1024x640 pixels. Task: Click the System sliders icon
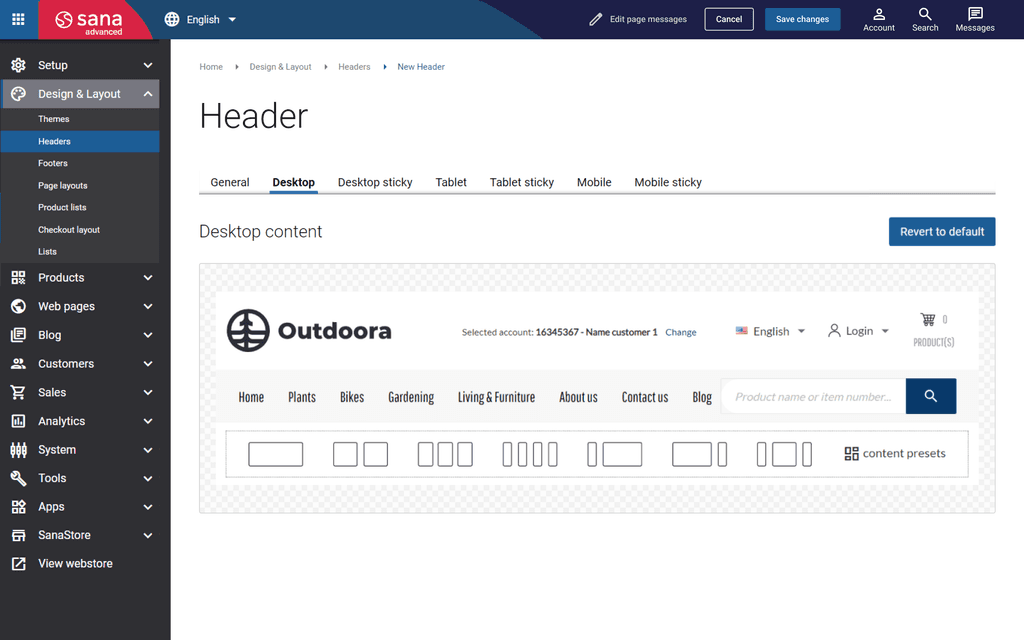(18, 450)
